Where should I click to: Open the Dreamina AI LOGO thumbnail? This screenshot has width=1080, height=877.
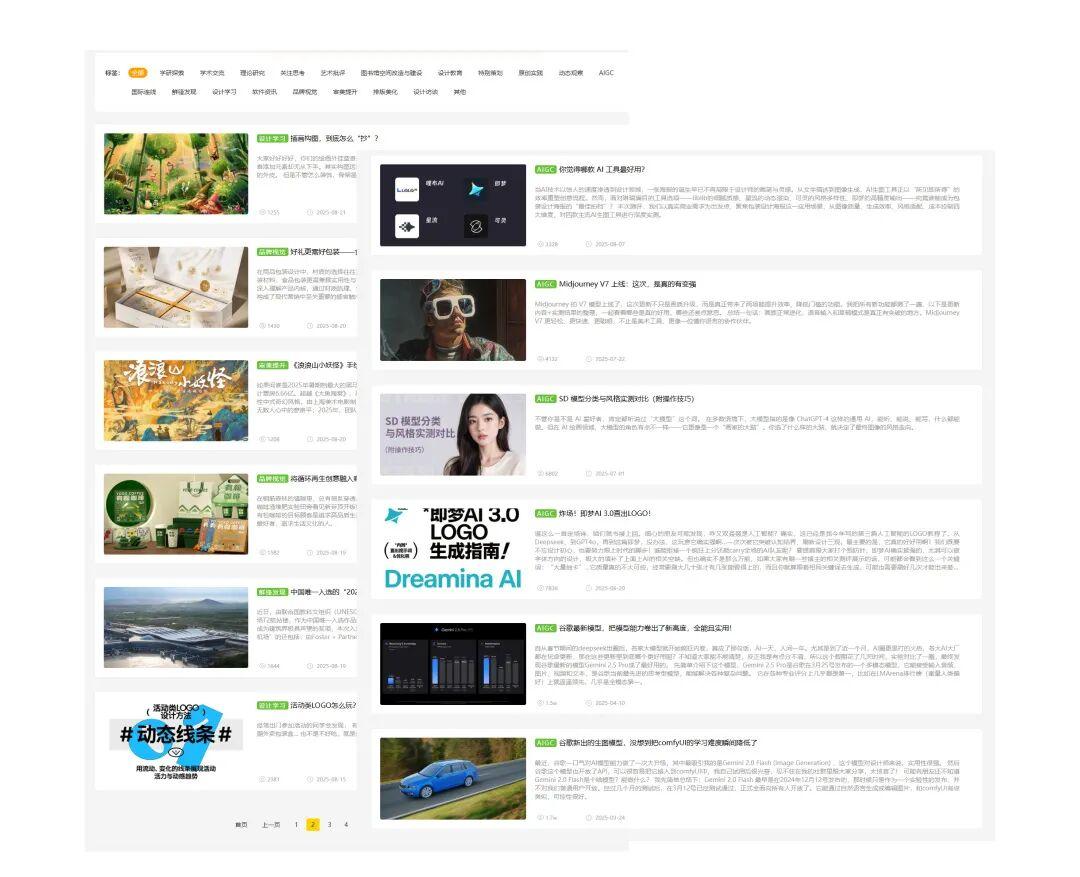tap(453, 549)
